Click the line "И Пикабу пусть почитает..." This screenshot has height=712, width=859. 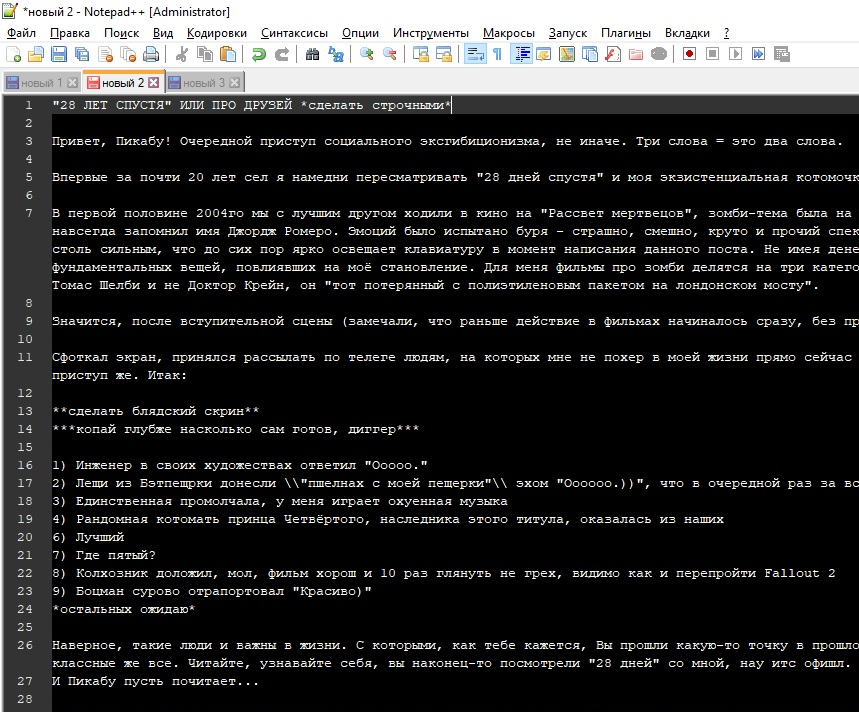[156, 681]
